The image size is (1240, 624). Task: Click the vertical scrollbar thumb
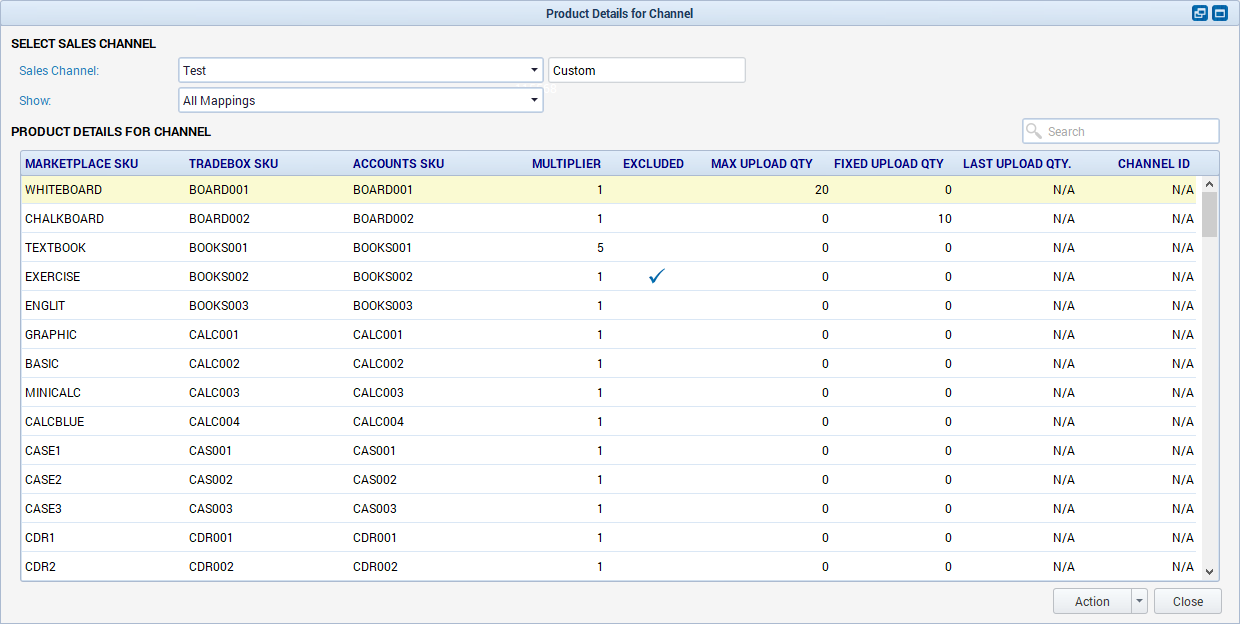pyautogui.click(x=1209, y=214)
